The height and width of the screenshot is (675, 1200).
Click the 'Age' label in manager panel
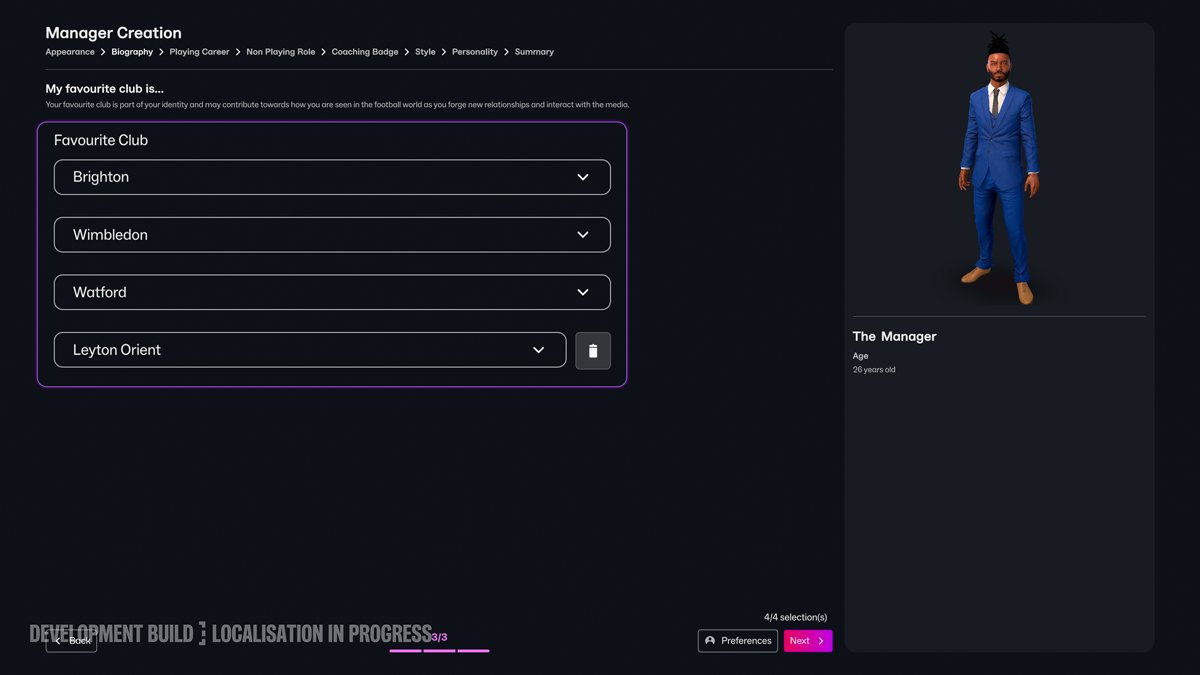pyautogui.click(x=860, y=356)
